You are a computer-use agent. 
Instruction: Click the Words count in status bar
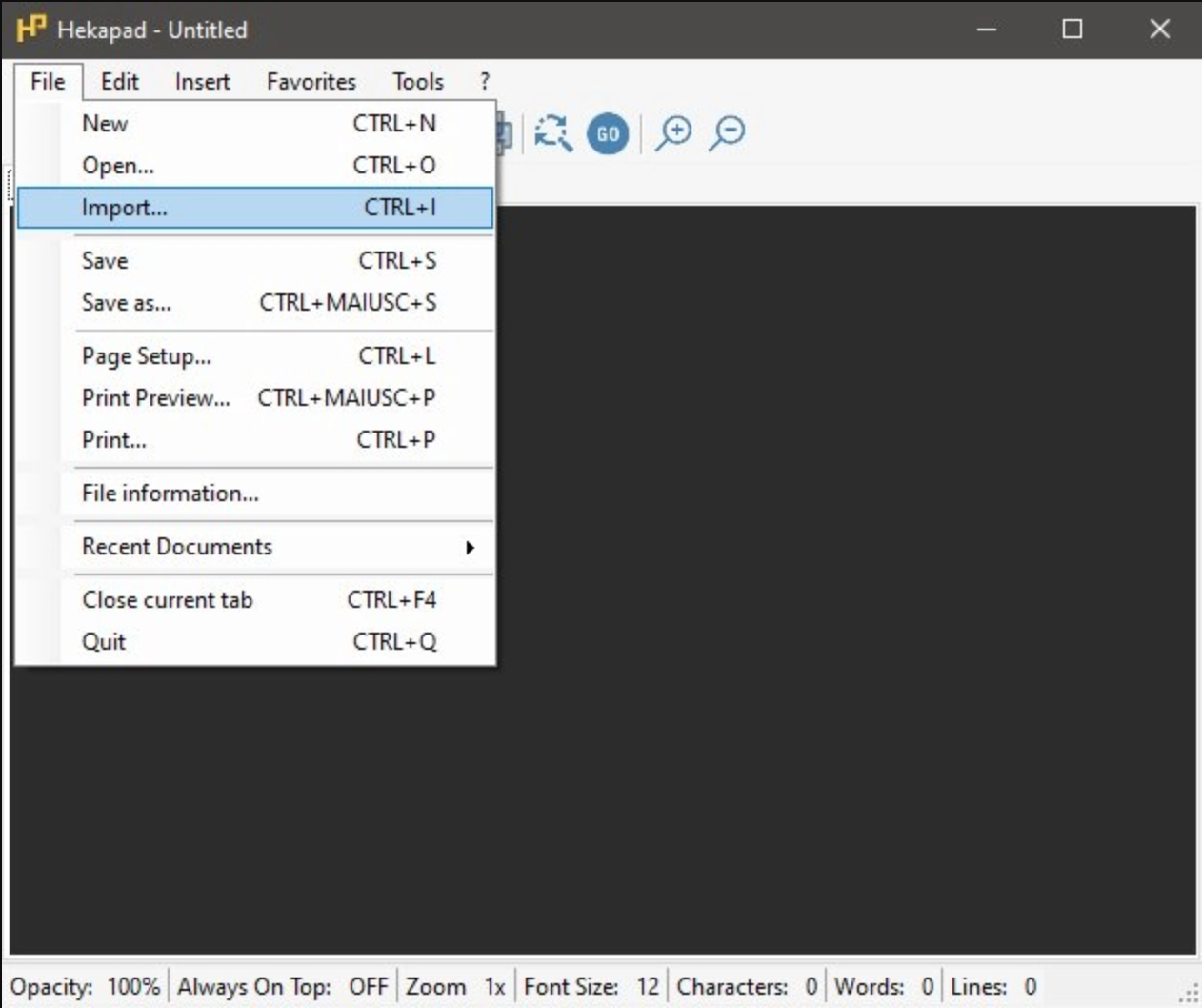click(x=884, y=986)
